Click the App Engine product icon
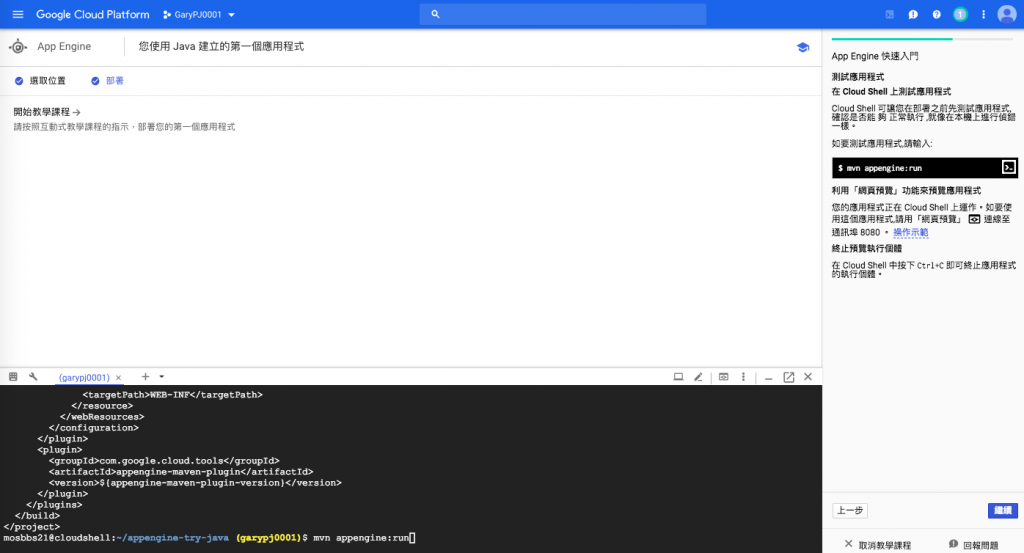The image size is (1024, 553). pos(18,46)
